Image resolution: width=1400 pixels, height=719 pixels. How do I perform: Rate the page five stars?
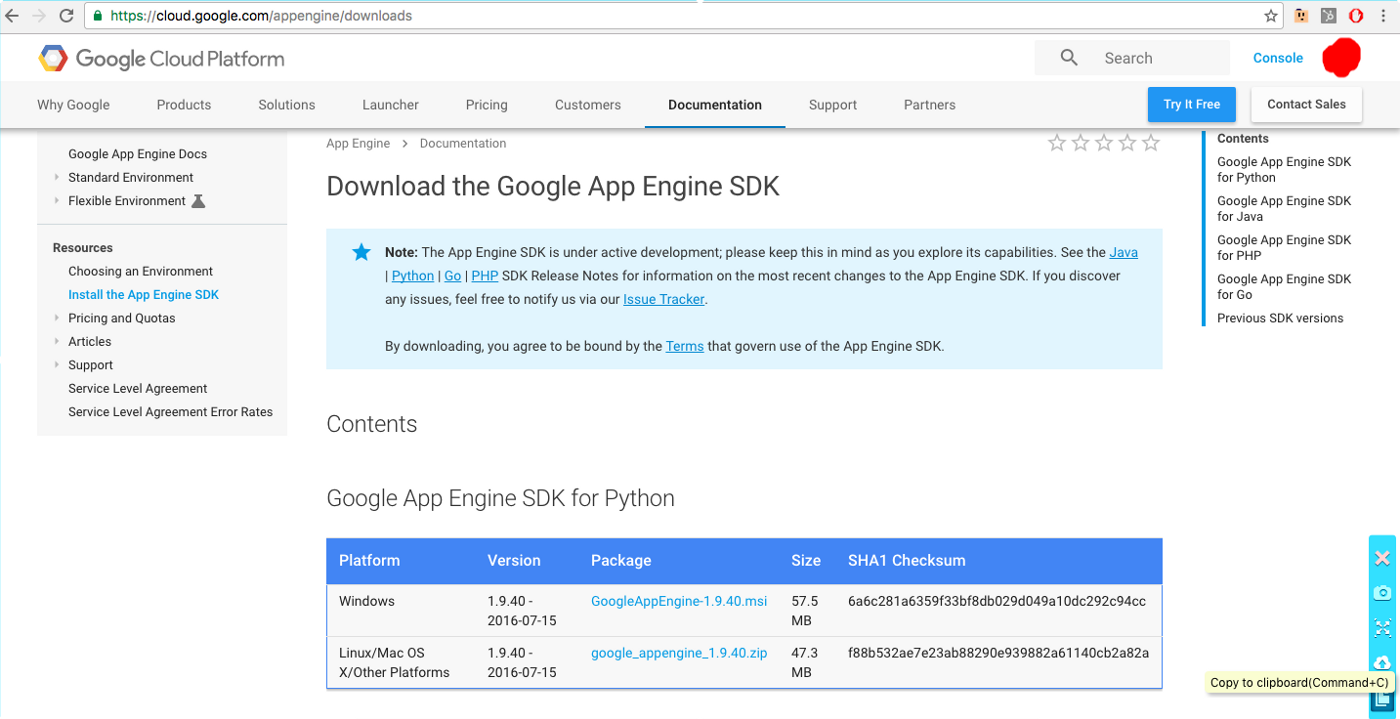1151,143
